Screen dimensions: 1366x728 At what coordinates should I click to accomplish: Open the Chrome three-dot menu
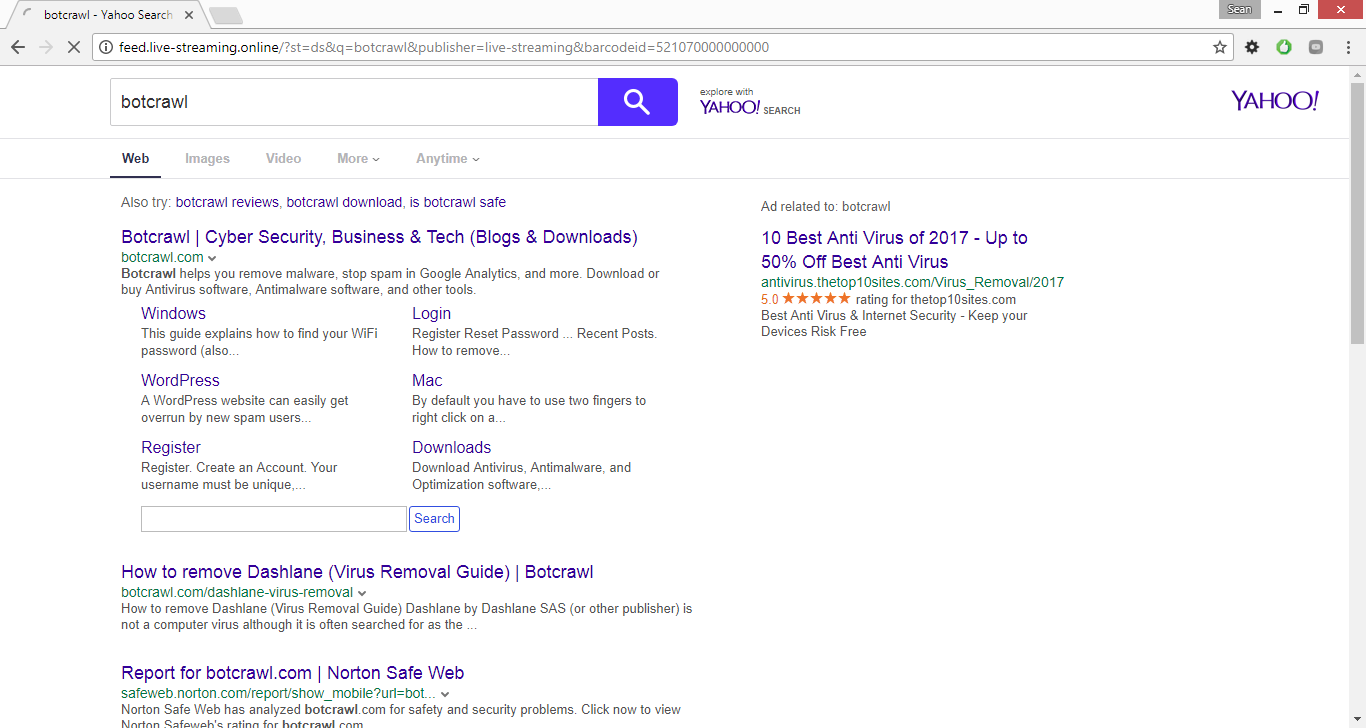pyautogui.click(x=1346, y=47)
